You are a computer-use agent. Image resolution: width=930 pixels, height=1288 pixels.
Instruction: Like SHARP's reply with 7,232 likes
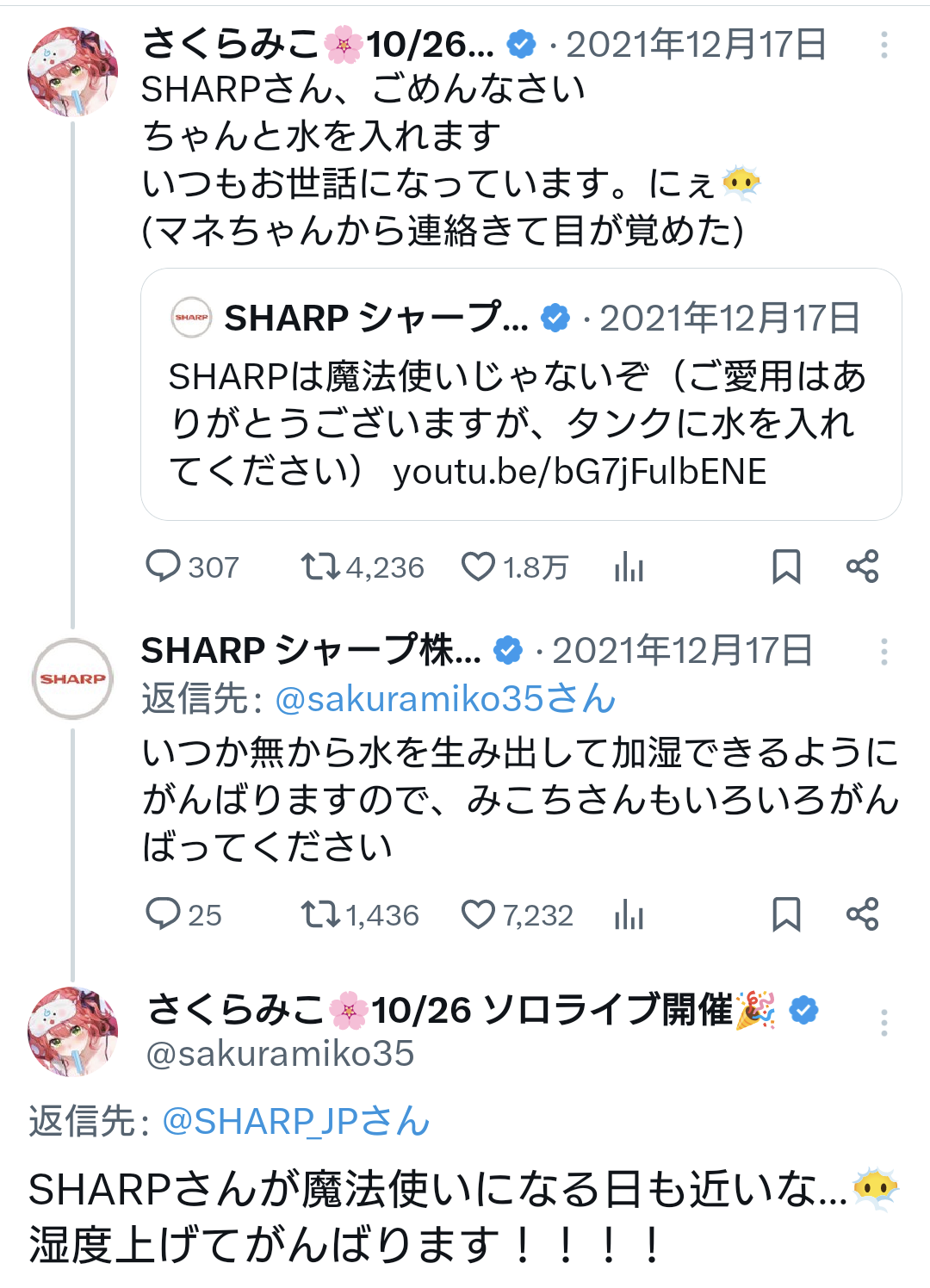(479, 914)
